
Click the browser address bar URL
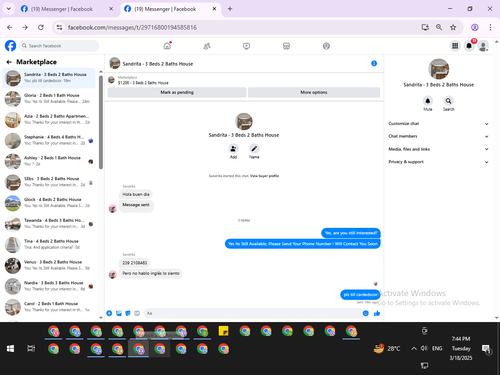point(132,27)
